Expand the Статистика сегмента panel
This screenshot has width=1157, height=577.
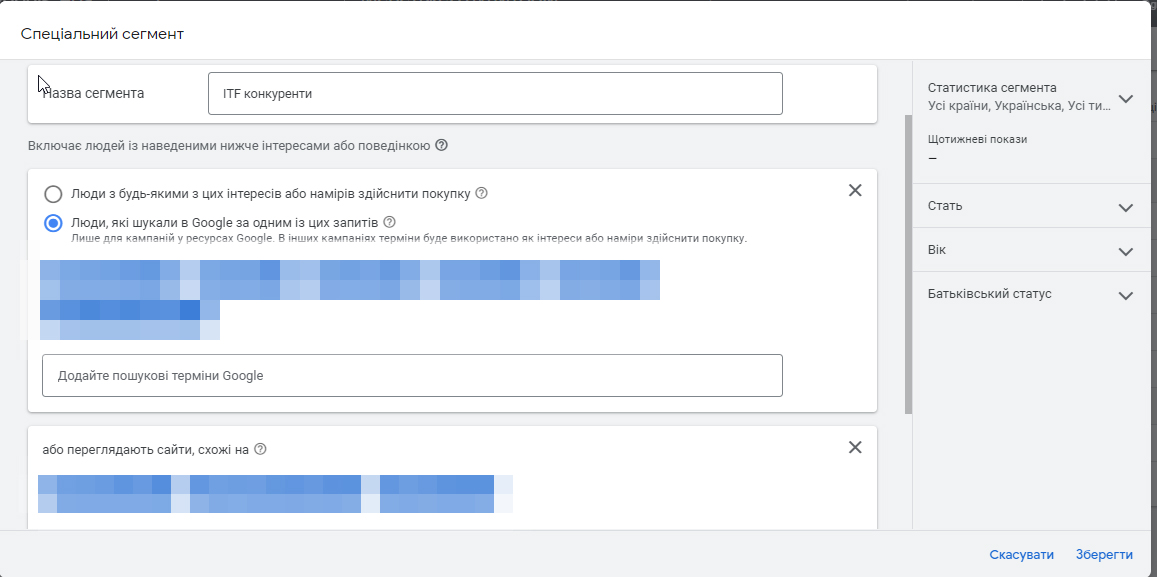[1126, 98]
